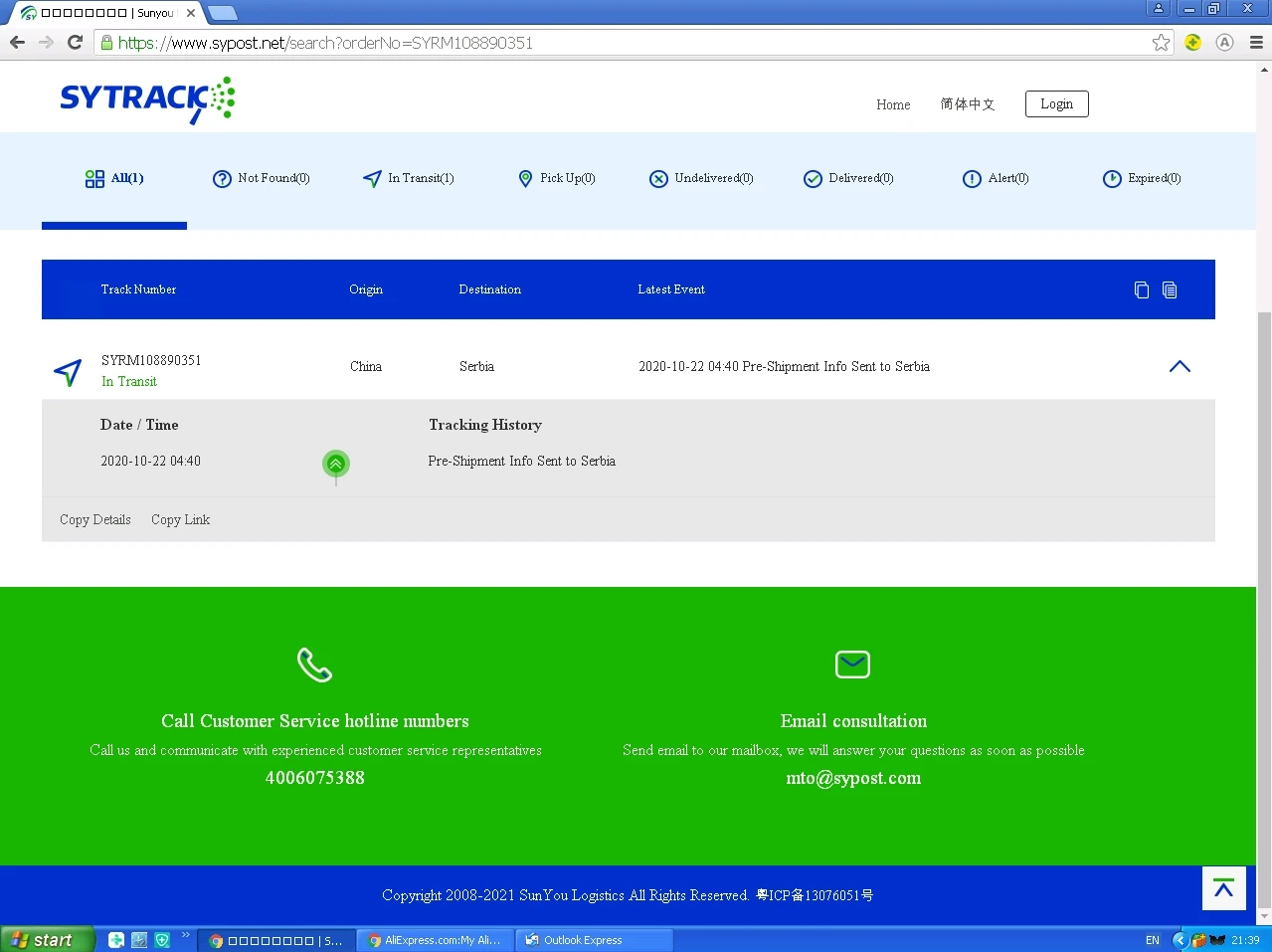Image resolution: width=1272 pixels, height=952 pixels.
Task: Click the Origin column header
Action: pos(366,289)
